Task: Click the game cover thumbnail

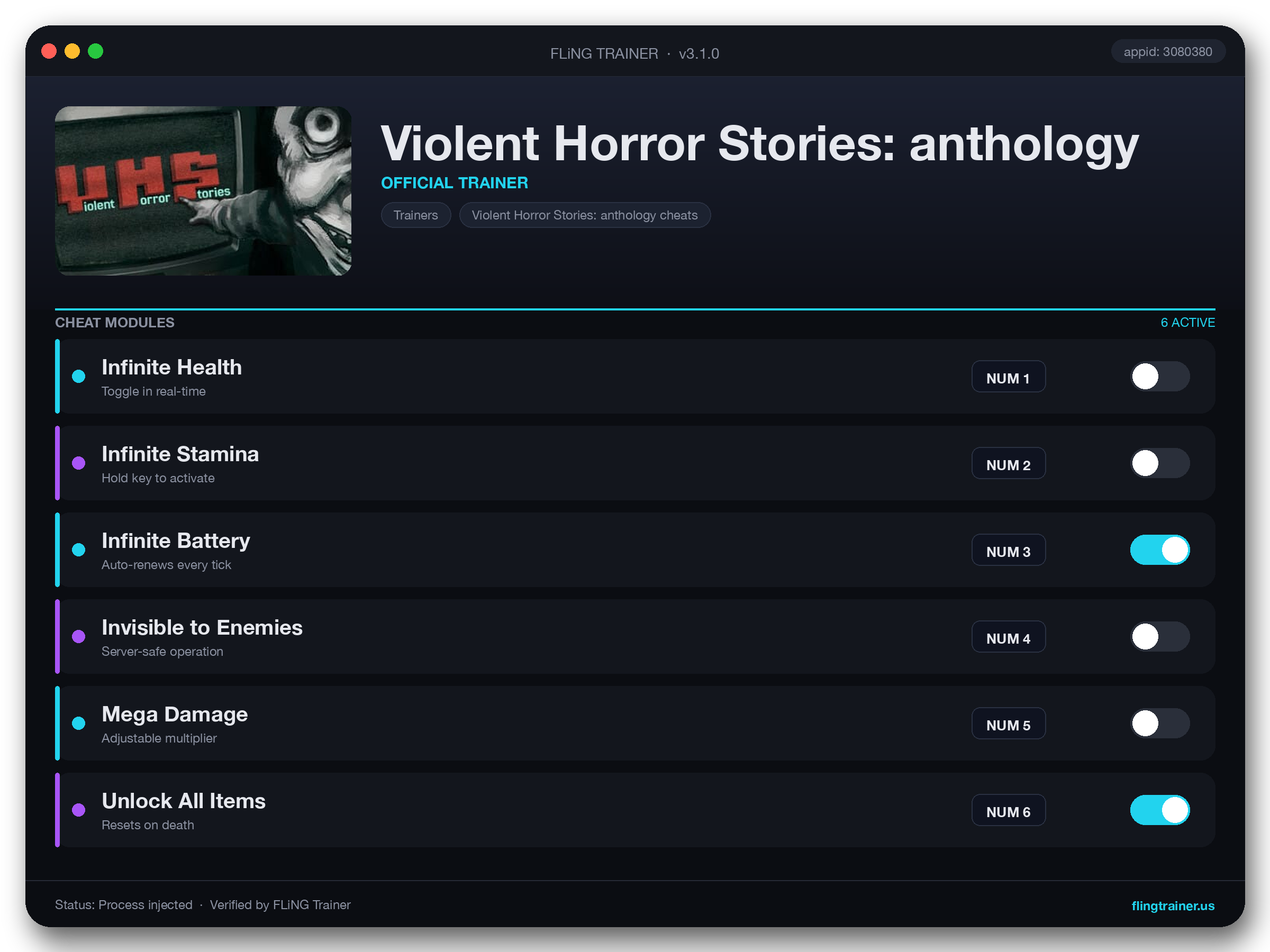Action: pyautogui.click(x=203, y=190)
